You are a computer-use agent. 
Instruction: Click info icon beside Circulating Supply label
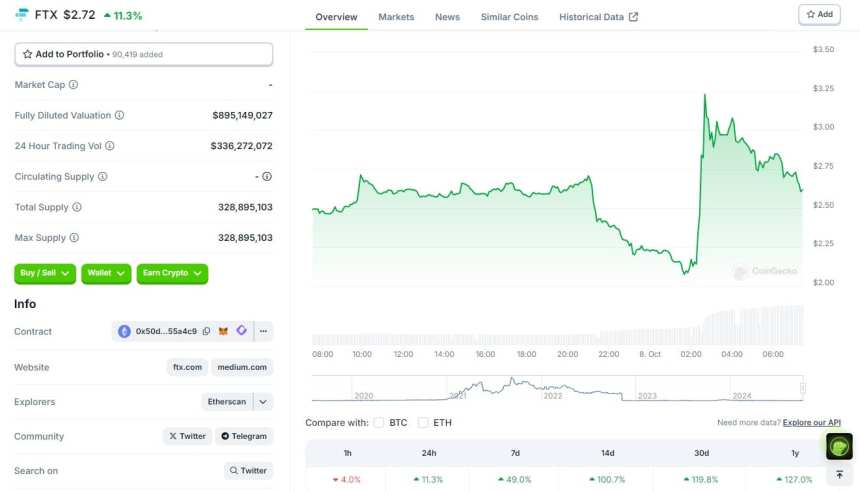point(103,177)
